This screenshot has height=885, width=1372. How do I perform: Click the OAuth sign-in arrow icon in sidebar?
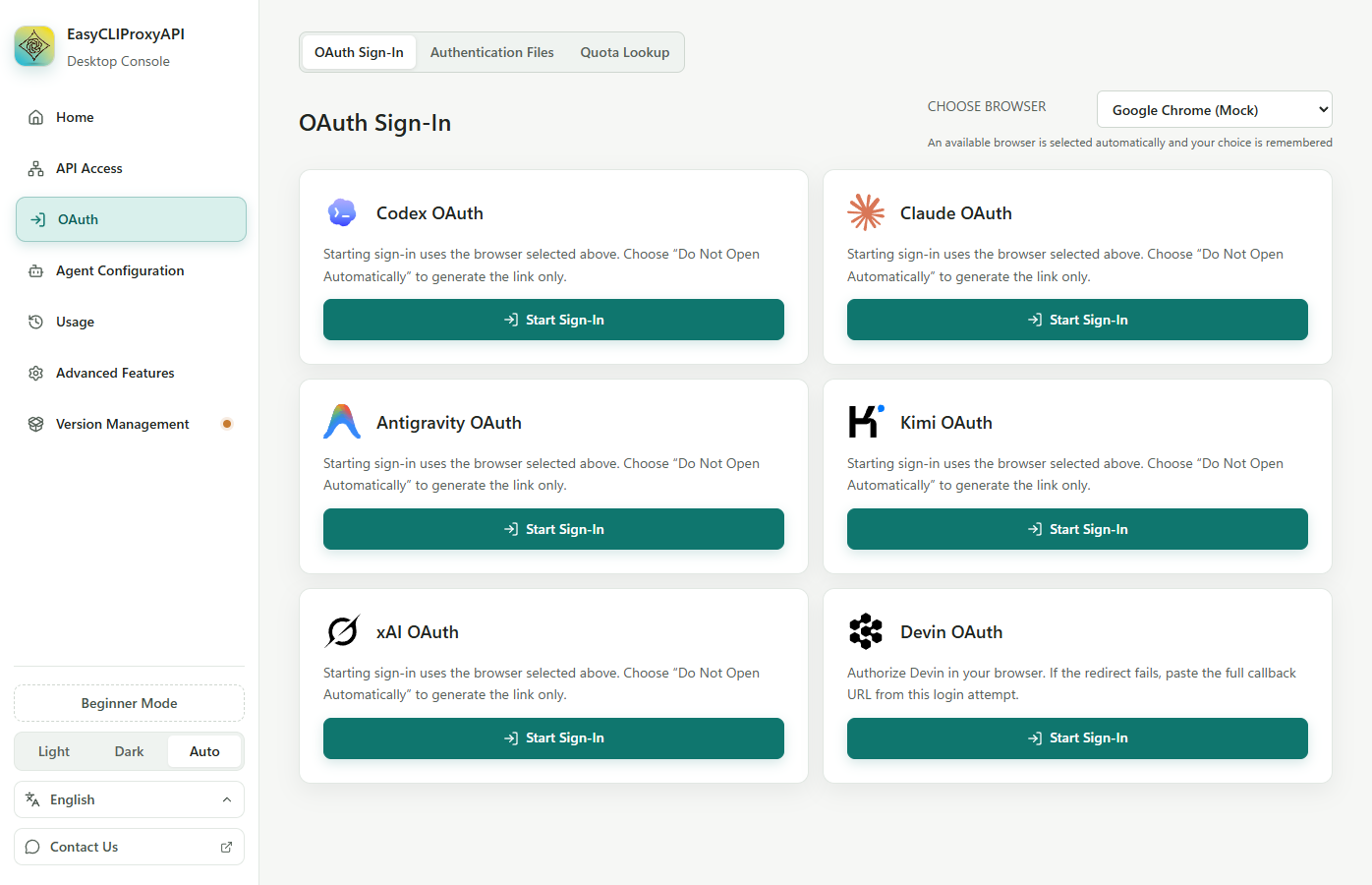click(x=38, y=219)
